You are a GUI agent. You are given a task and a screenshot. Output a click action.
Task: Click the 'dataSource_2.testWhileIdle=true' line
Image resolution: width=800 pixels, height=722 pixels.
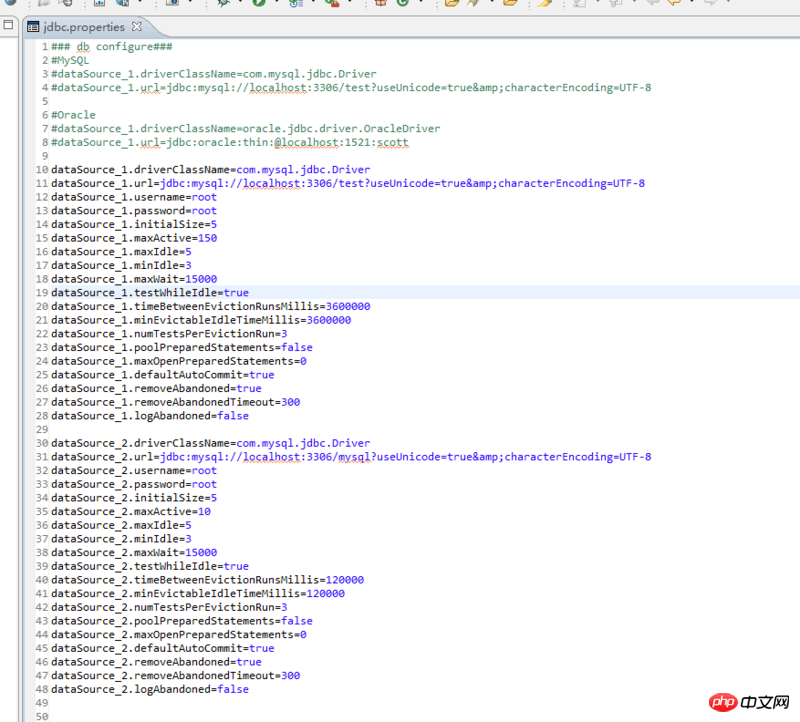150,567
